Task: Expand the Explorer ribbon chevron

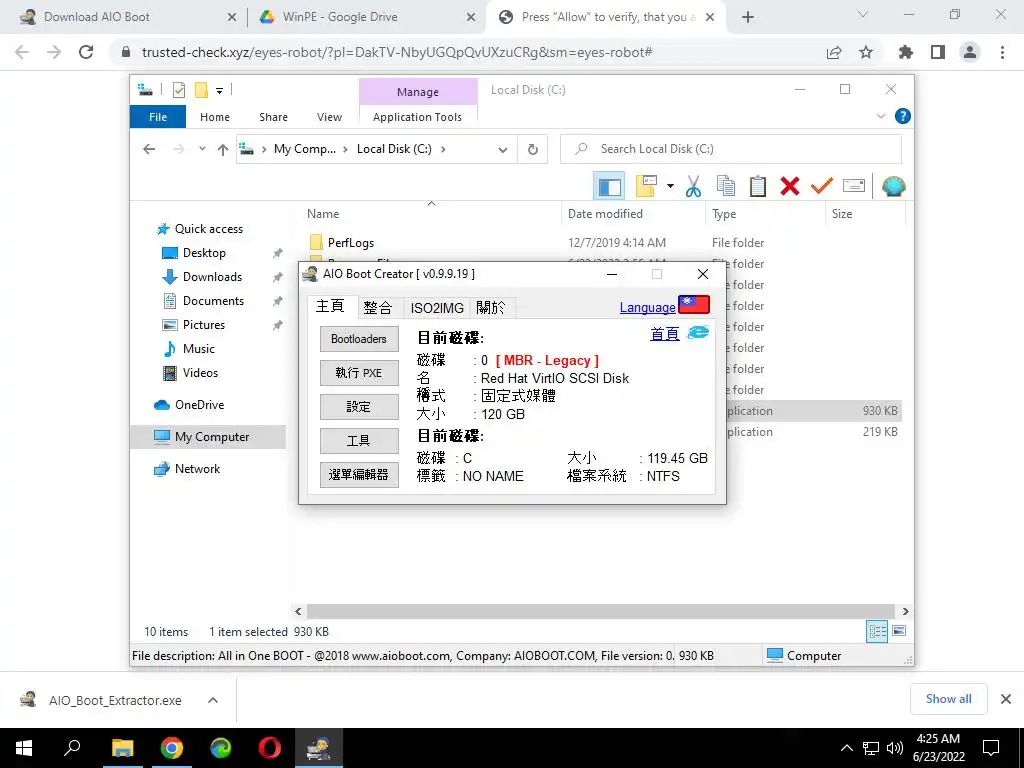Action: [880, 116]
